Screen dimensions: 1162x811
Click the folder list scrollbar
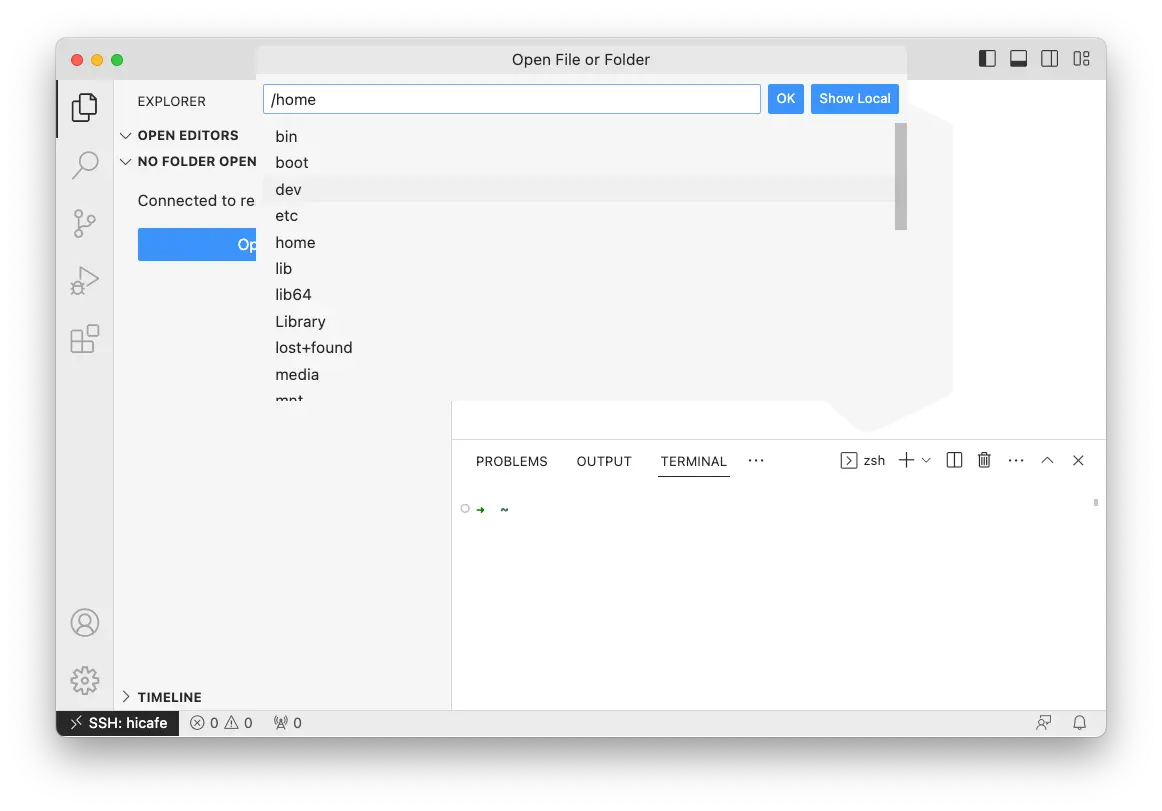point(900,177)
